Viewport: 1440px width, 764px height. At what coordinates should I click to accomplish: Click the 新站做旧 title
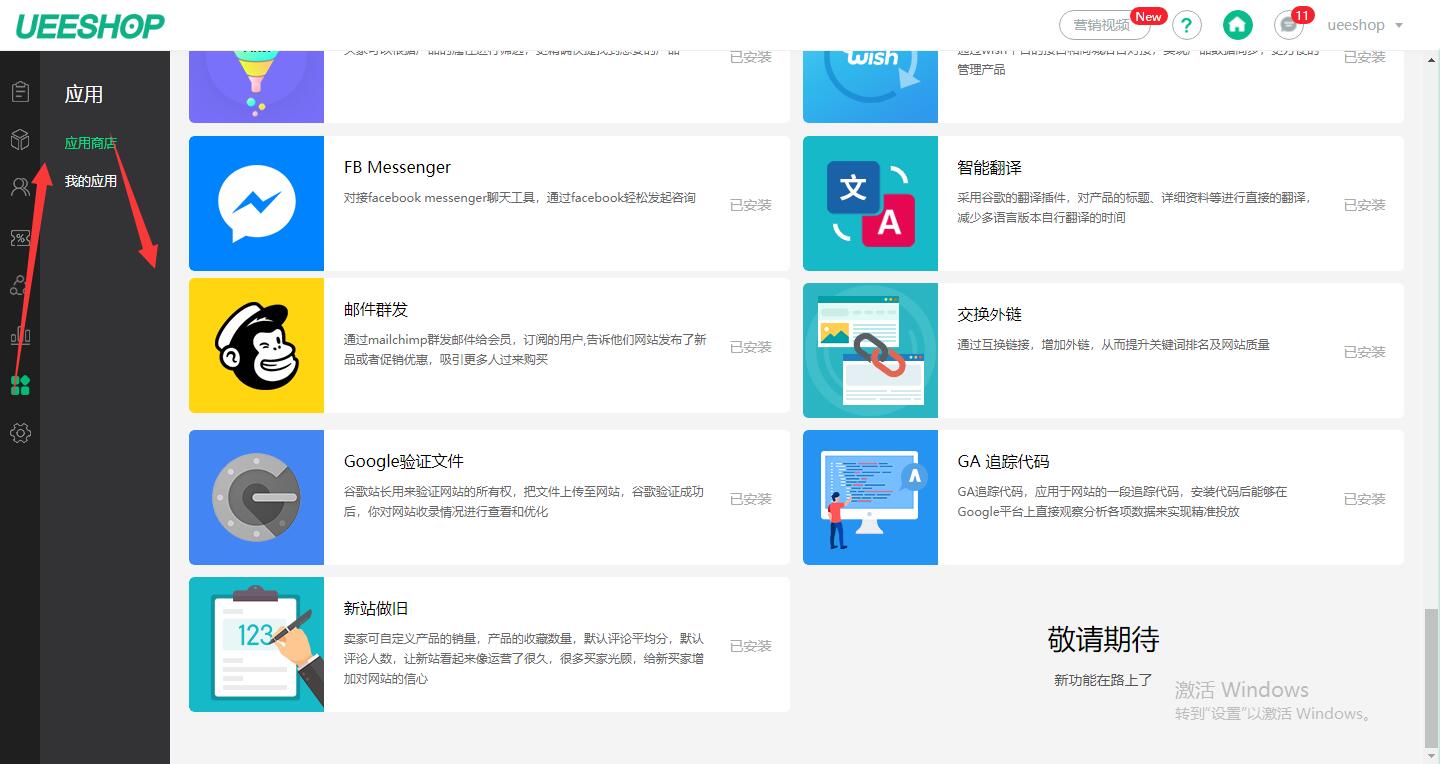[x=376, y=608]
